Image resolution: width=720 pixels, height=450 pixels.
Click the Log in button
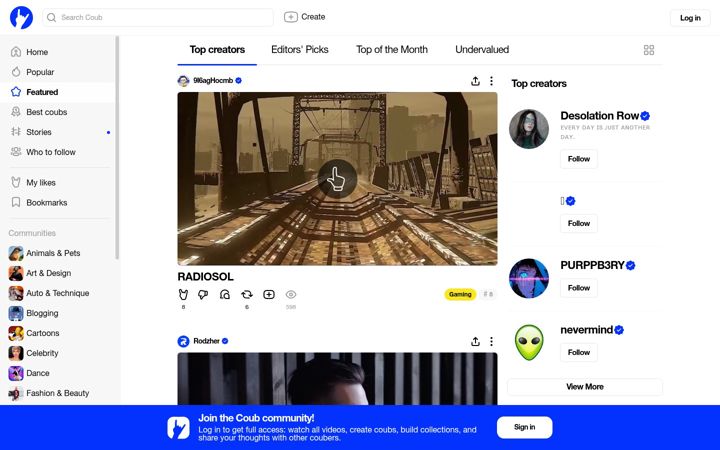click(x=690, y=18)
